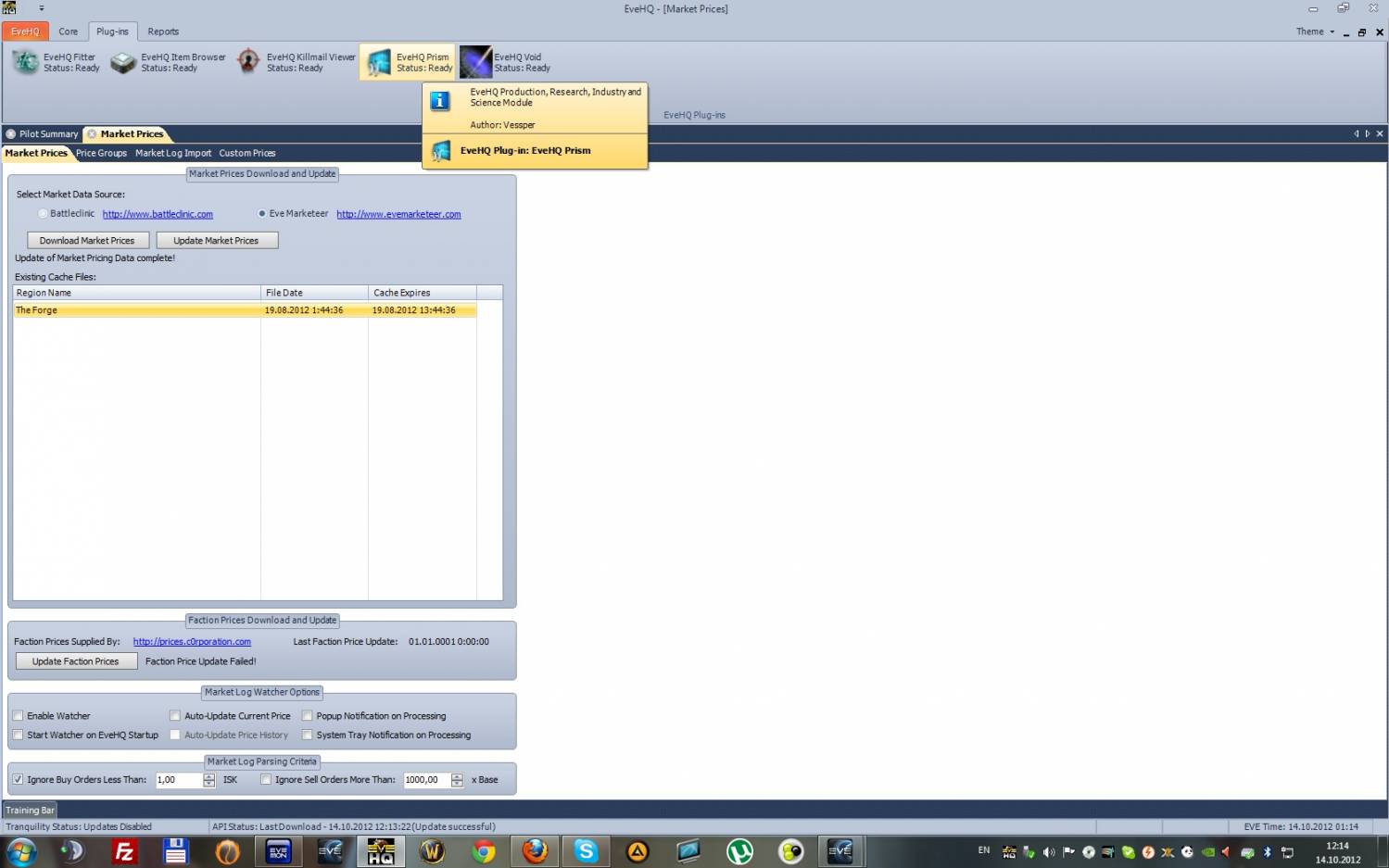This screenshot has height=868, width=1389.
Task: Click Bluetooth tray icon
Action: point(1268,852)
